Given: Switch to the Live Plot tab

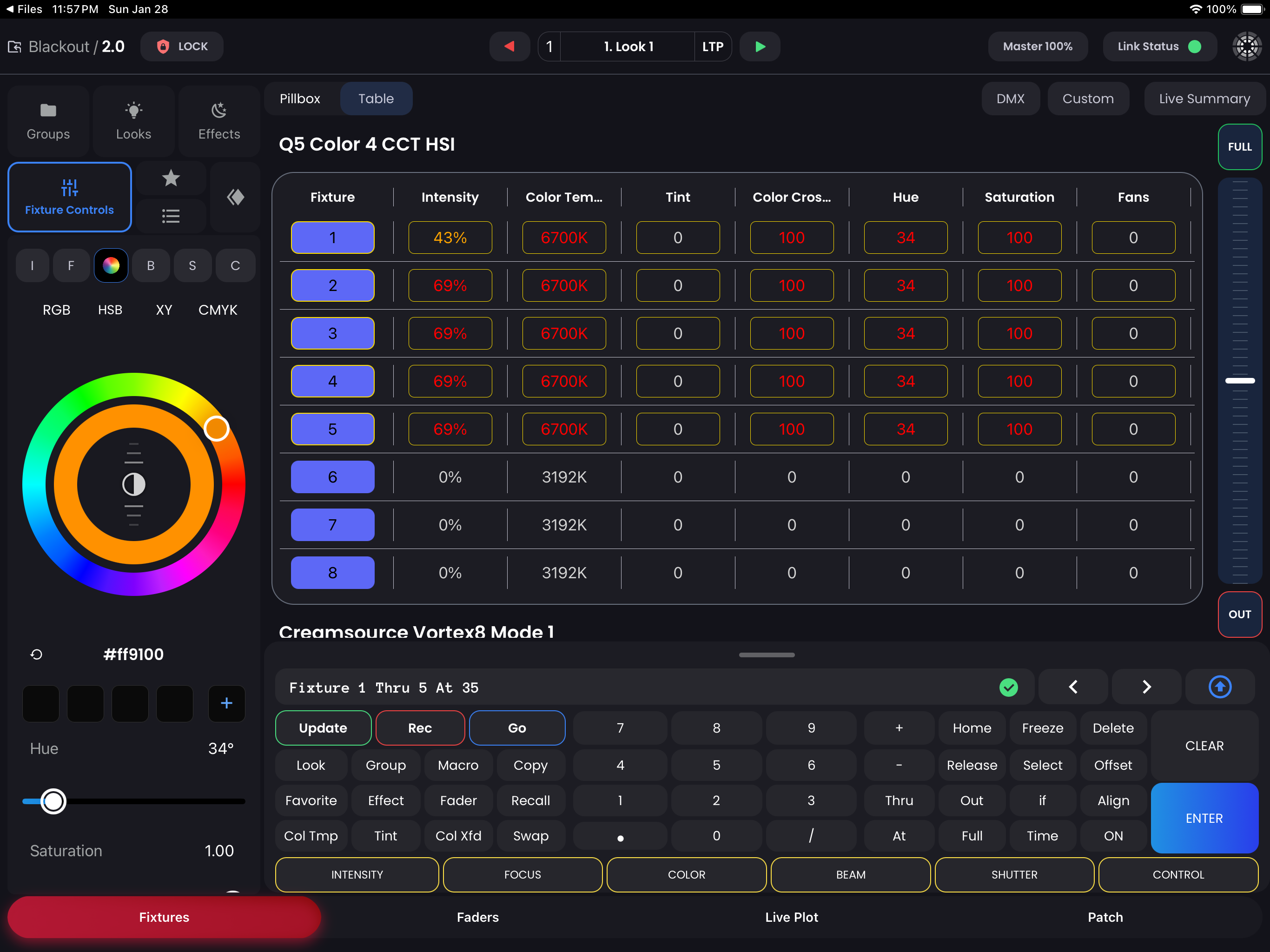Looking at the screenshot, I should point(791,917).
